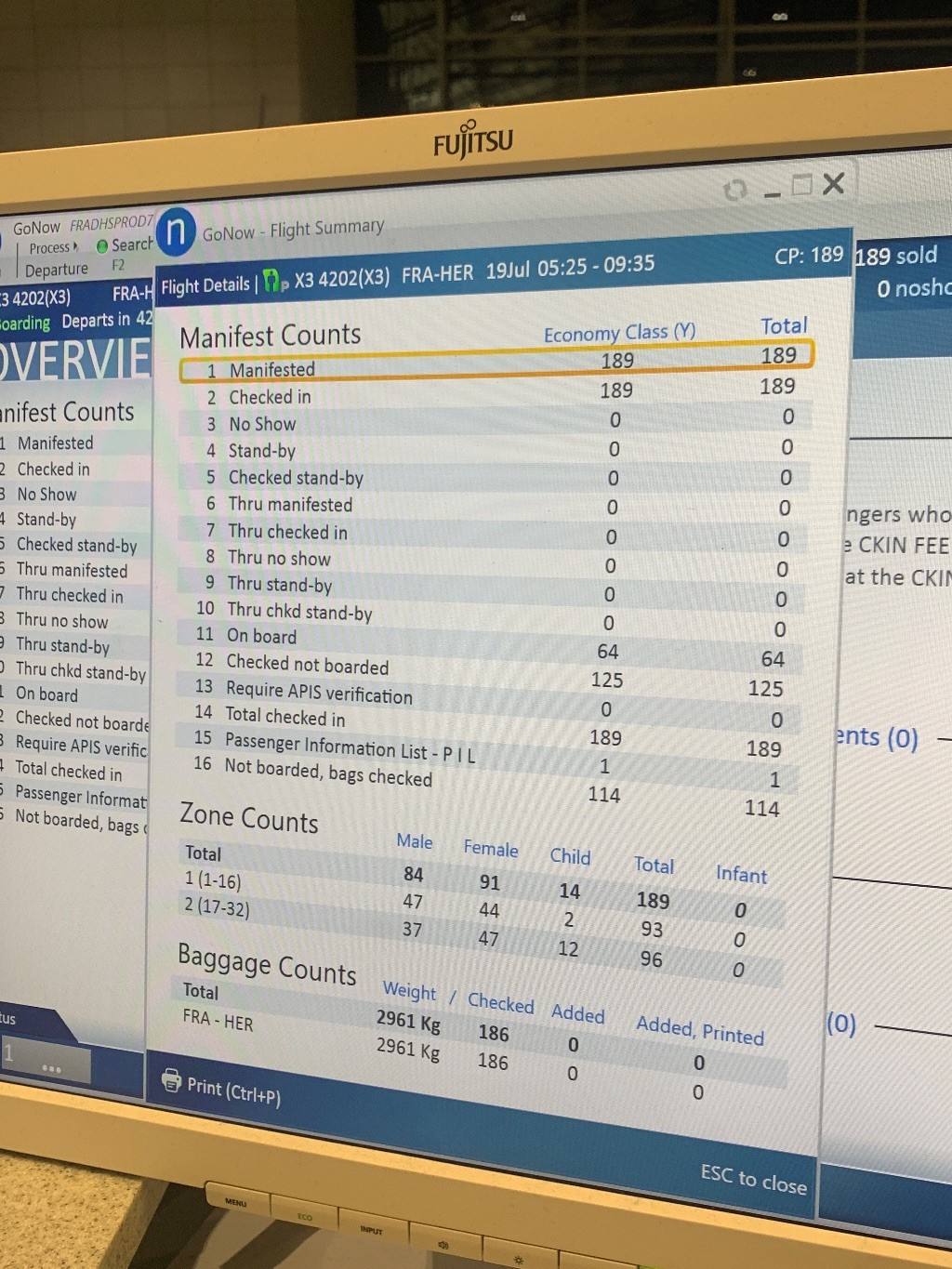Close the Flight Summary window
The height and width of the screenshot is (1269, 952).
click(833, 183)
